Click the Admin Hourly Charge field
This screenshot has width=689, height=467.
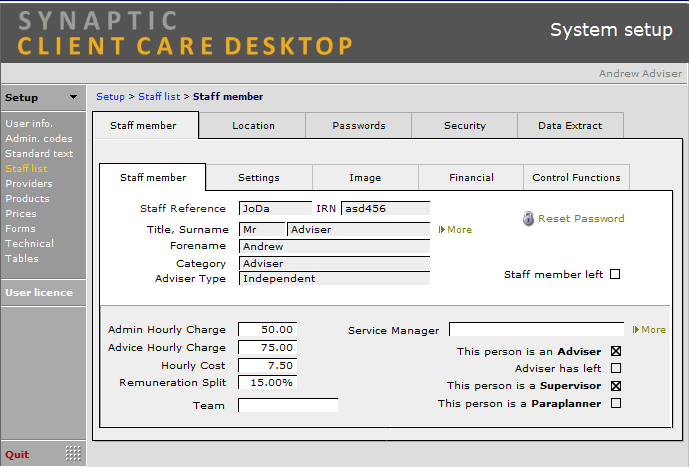tap(268, 329)
